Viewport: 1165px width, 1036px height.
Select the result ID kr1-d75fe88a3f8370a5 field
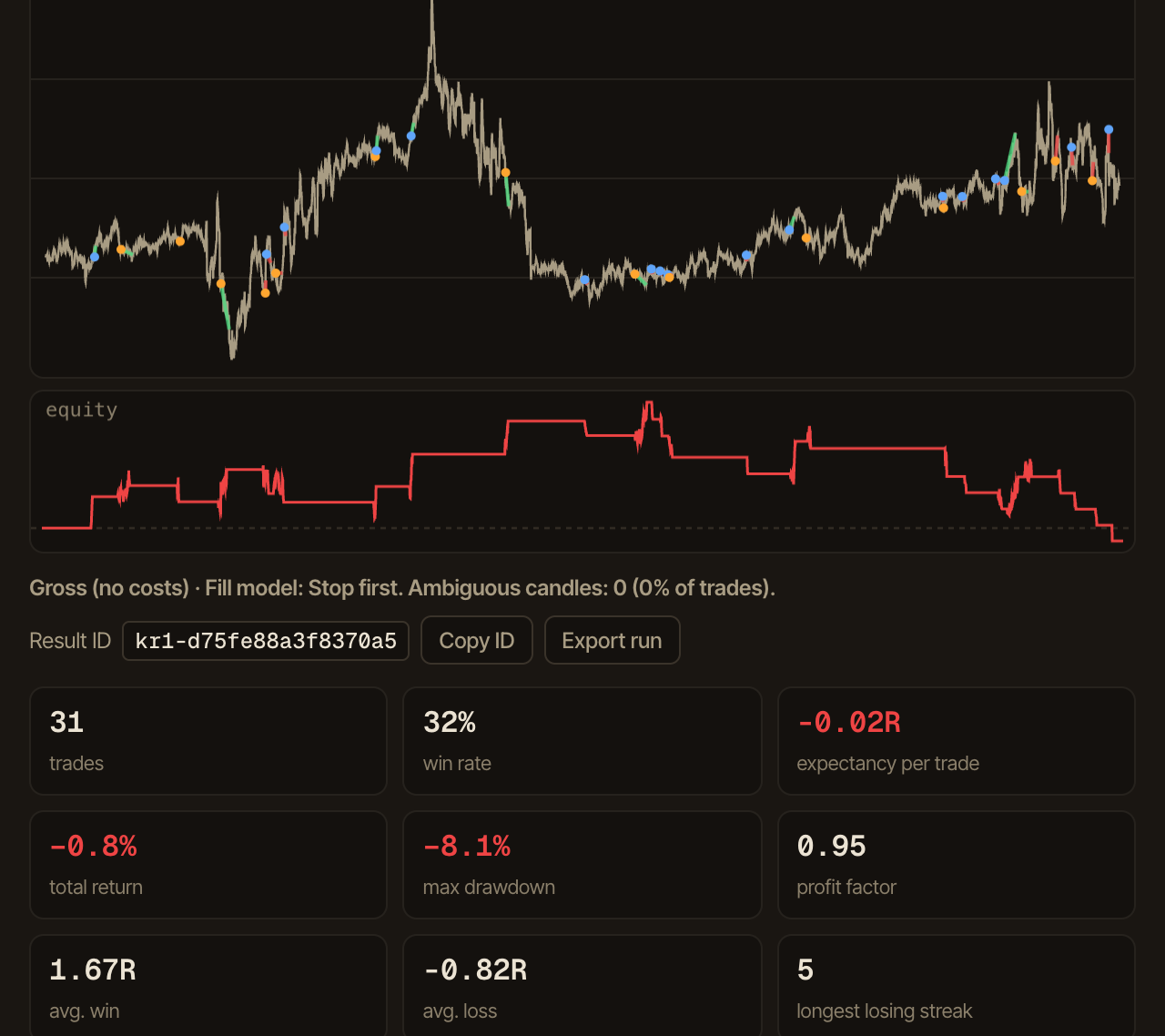point(266,641)
